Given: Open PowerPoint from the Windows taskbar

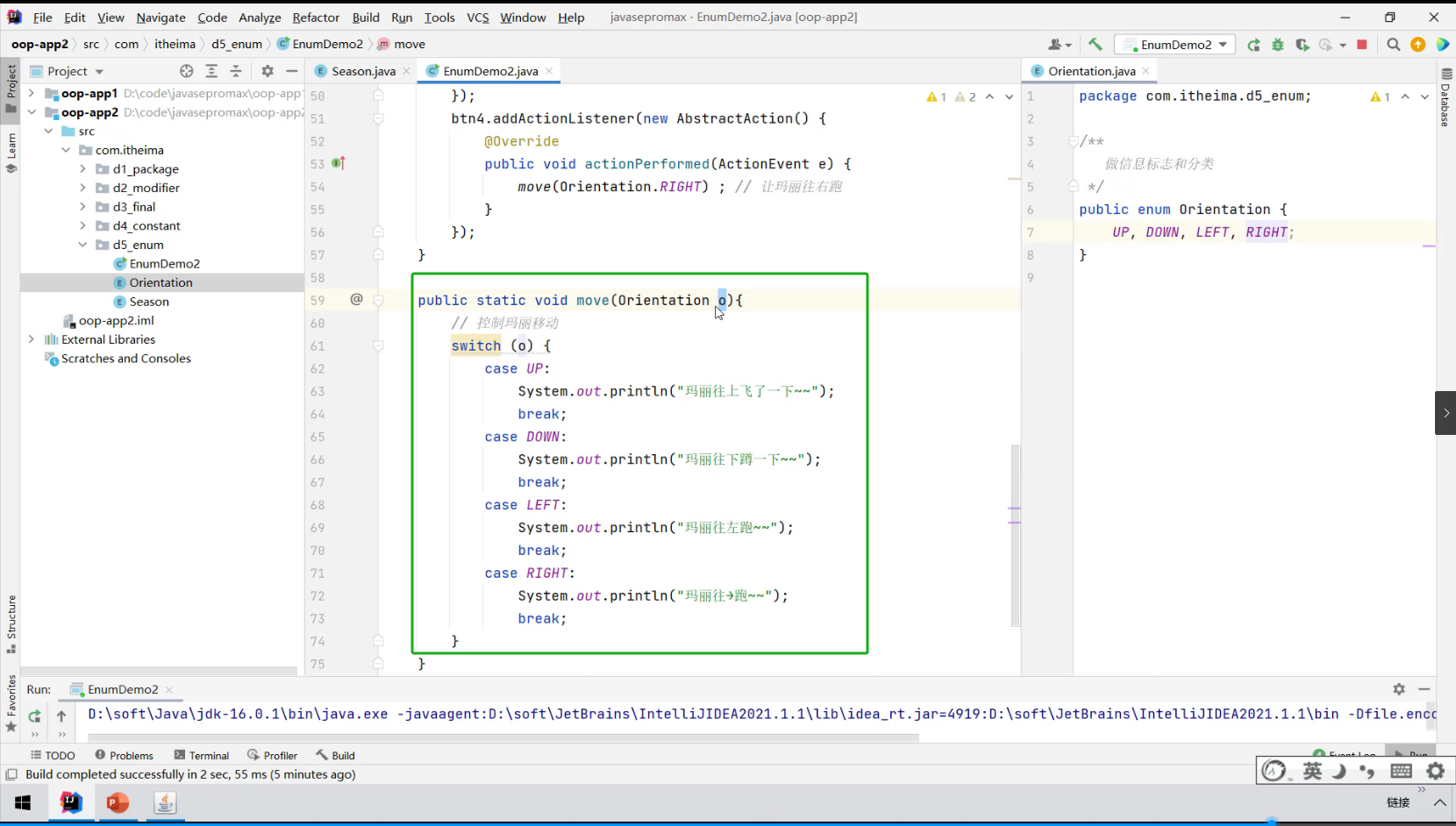Looking at the screenshot, I should (x=118, y=802).
